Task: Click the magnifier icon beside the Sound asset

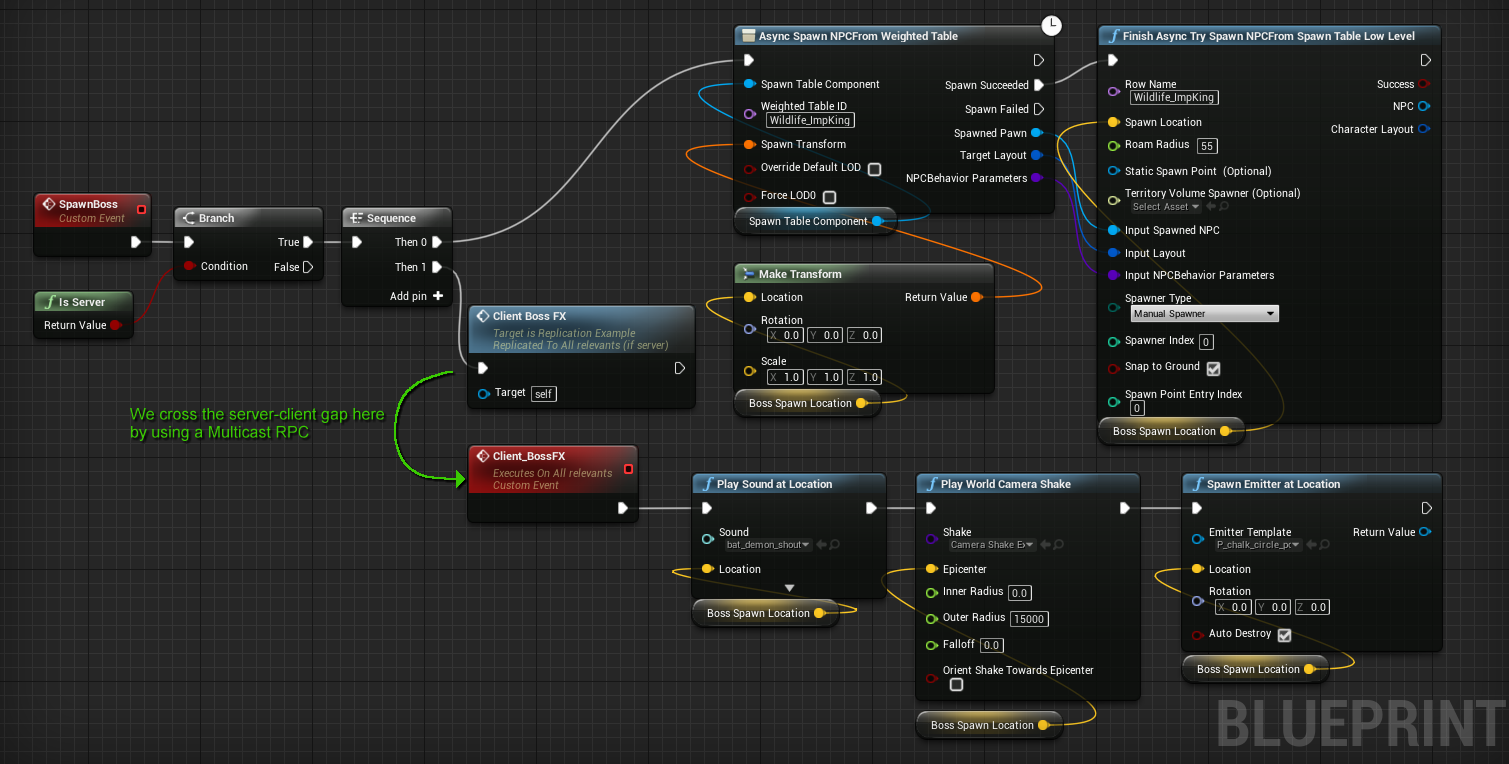Action: [x=834, y=545]
